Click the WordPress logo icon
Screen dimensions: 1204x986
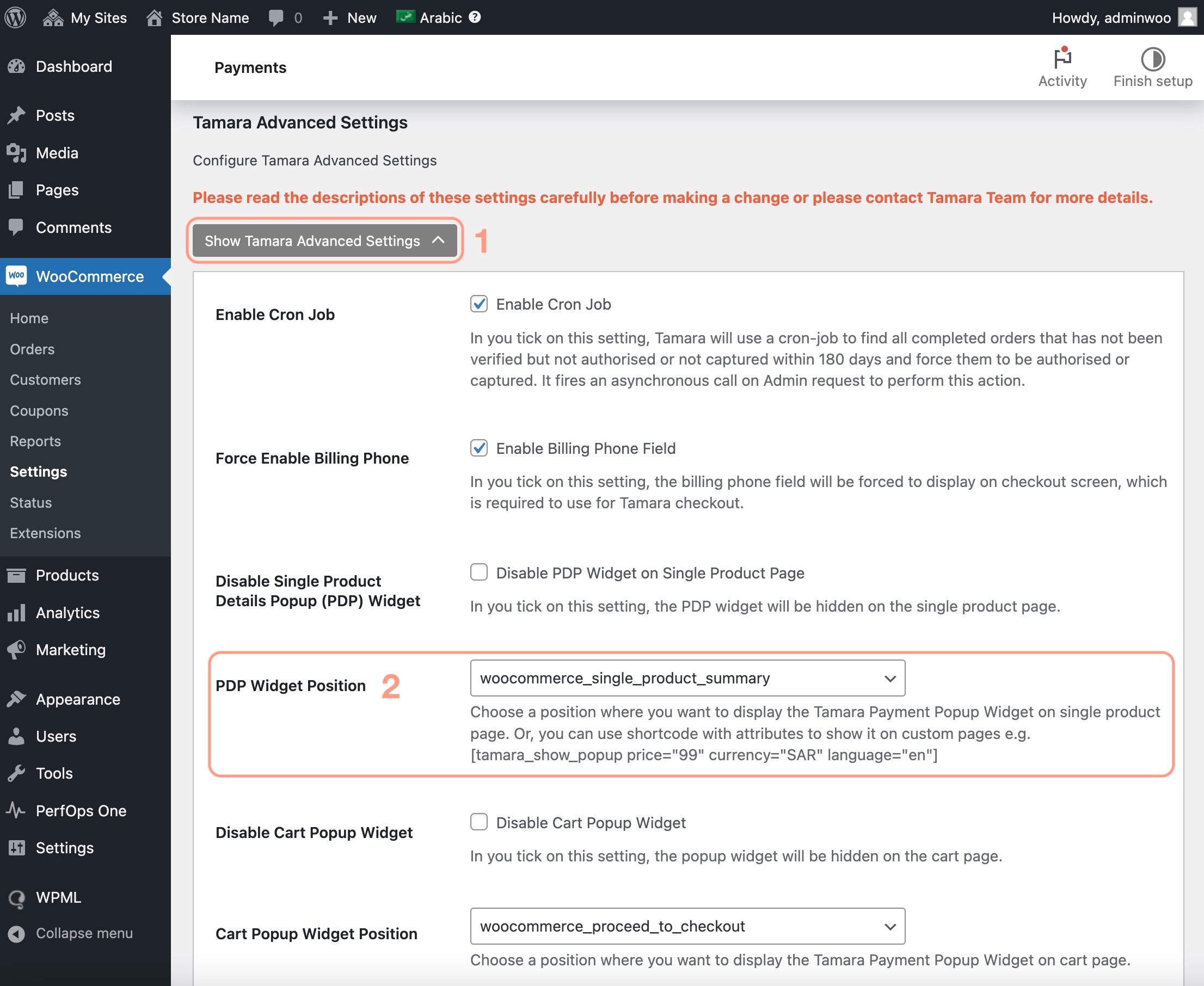pyautogui.click(x=16, y=17)
